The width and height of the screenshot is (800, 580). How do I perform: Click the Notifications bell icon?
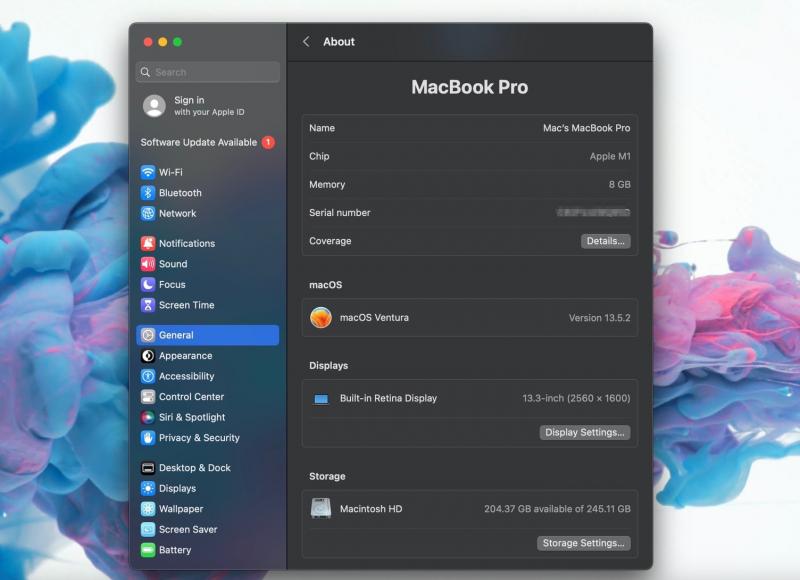tap(148, 243)
